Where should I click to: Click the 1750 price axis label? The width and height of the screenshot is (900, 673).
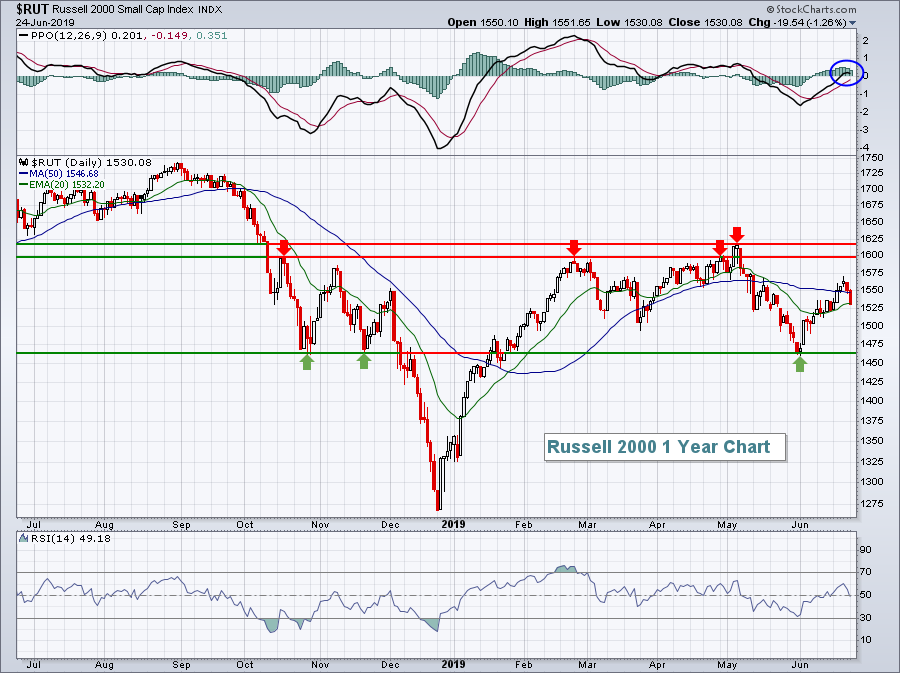(x=871, y=158)
